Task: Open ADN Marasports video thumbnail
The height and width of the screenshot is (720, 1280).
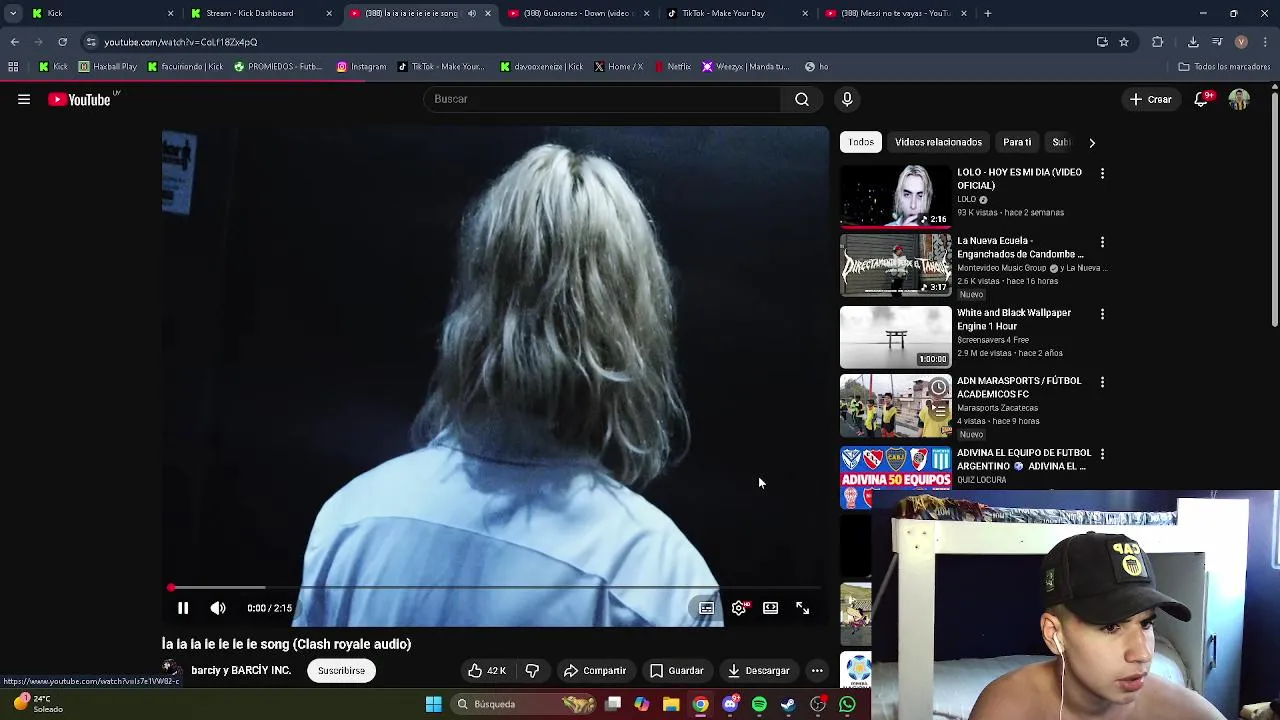Action: 896,406
